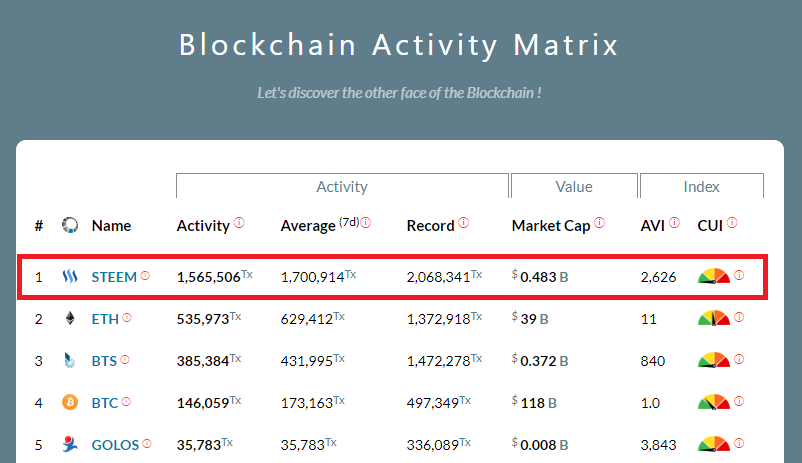Viewport: 802px width, 463px height.
Task: Click the BTC CUI gauge indicator
Action: coord(714,403)
